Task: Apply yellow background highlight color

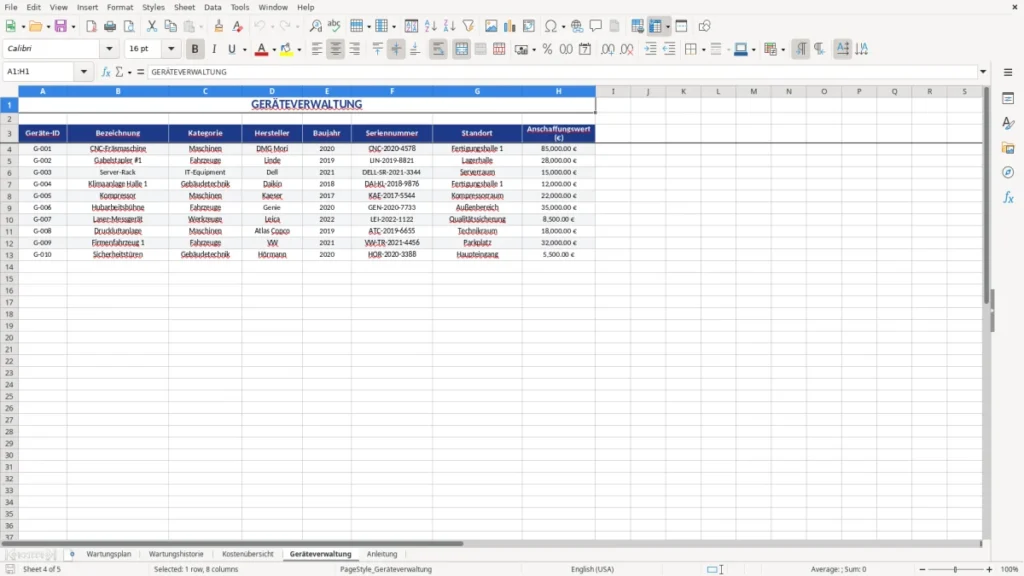Action: 286,49
